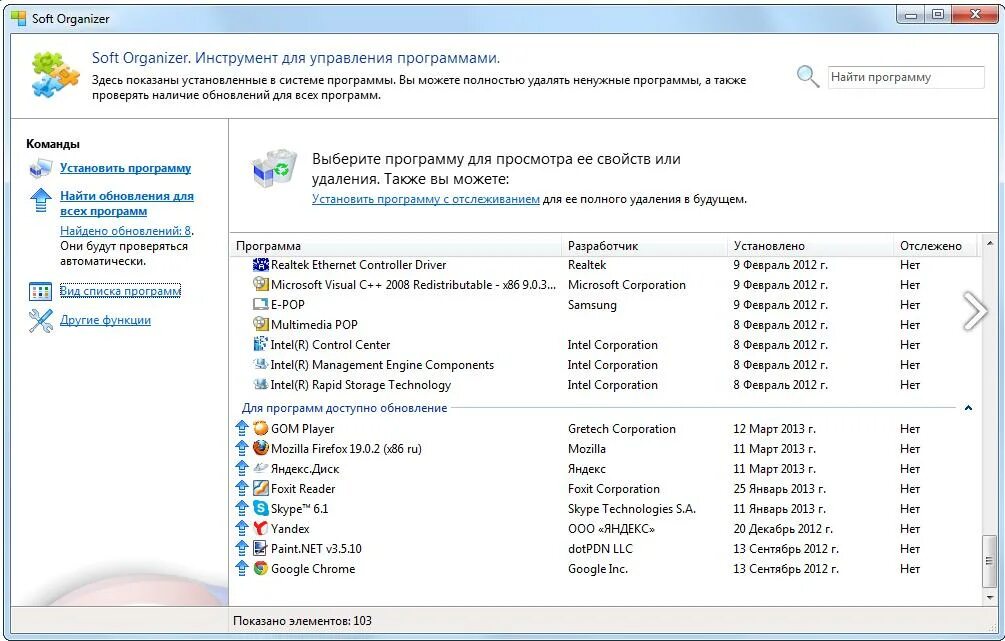The width and height of the screenshot is (1005, 641).
Task: Click the update arrow beside Skype 6.1
Action: click(242, 508)
